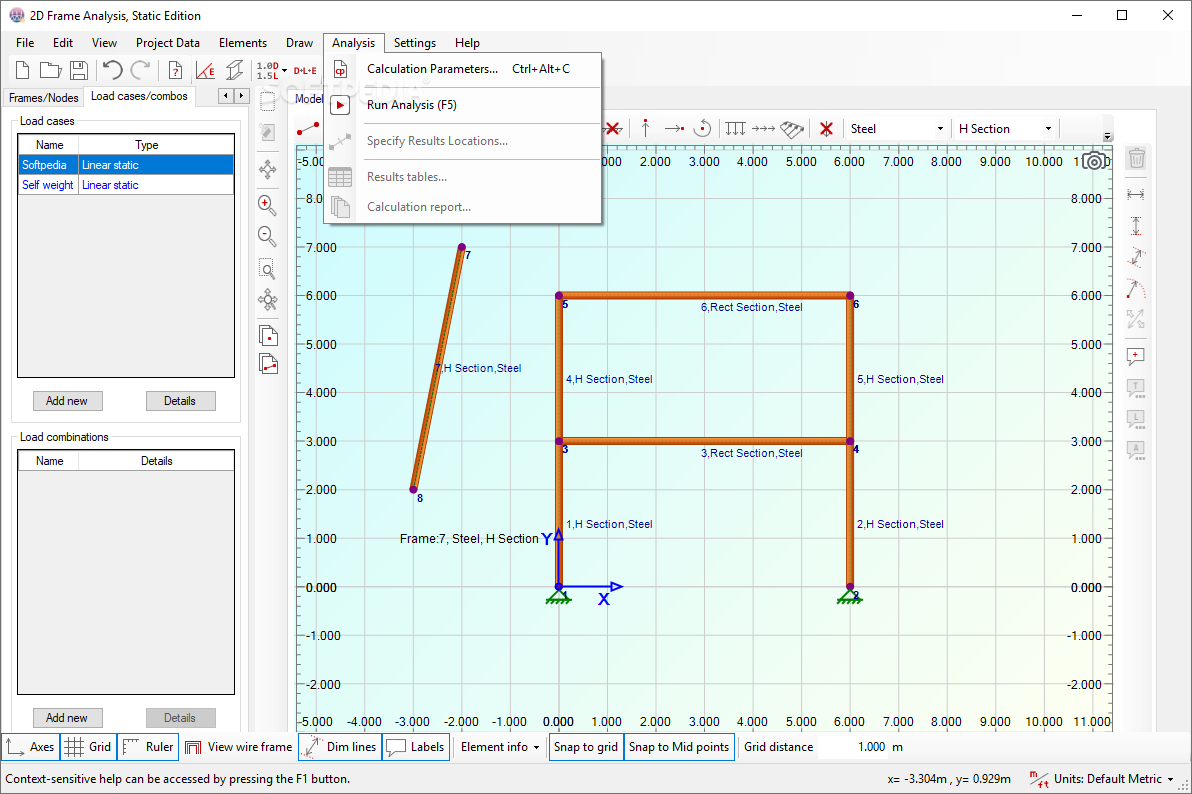The height and width of the screenshot is (794, 1192).
Task: Click Details under Load cases
Action: 179,401
